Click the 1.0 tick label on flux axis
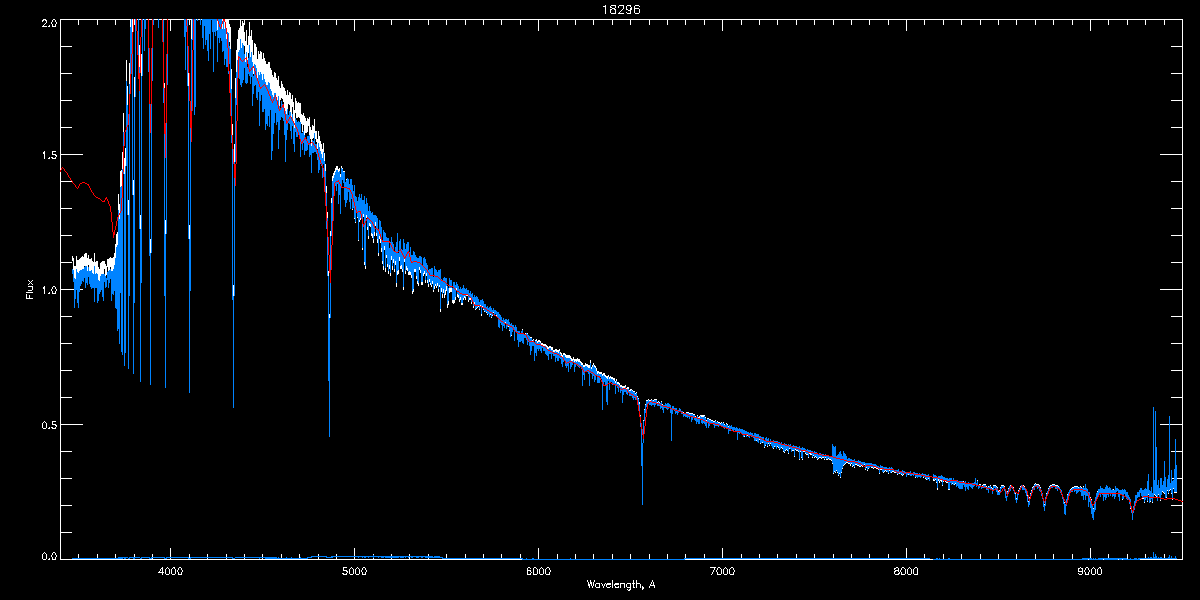This screenshot has width=1200, height=600. (x=49, y=290)
